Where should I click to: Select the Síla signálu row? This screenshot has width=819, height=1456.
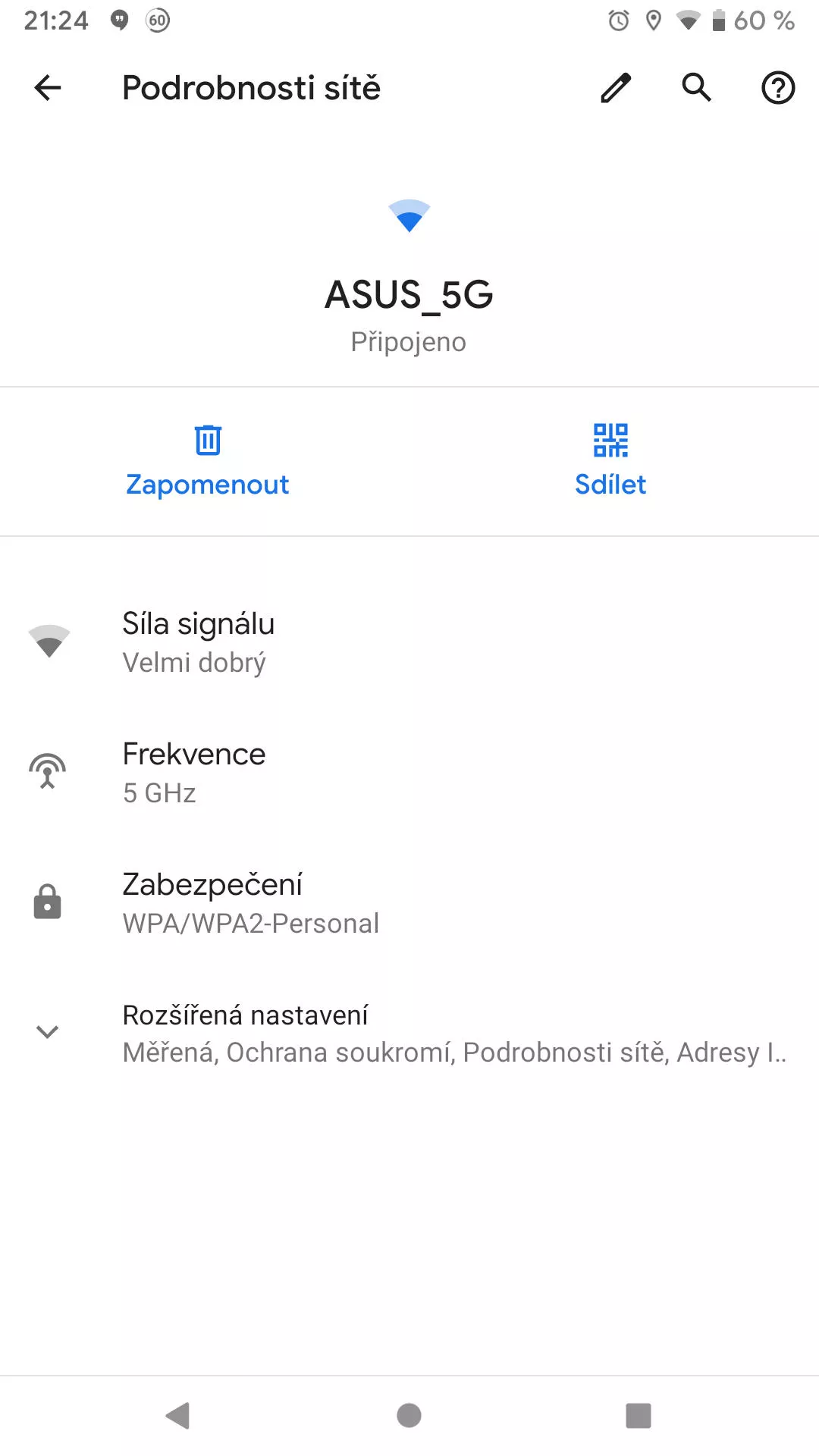click(x=409, y=642)
